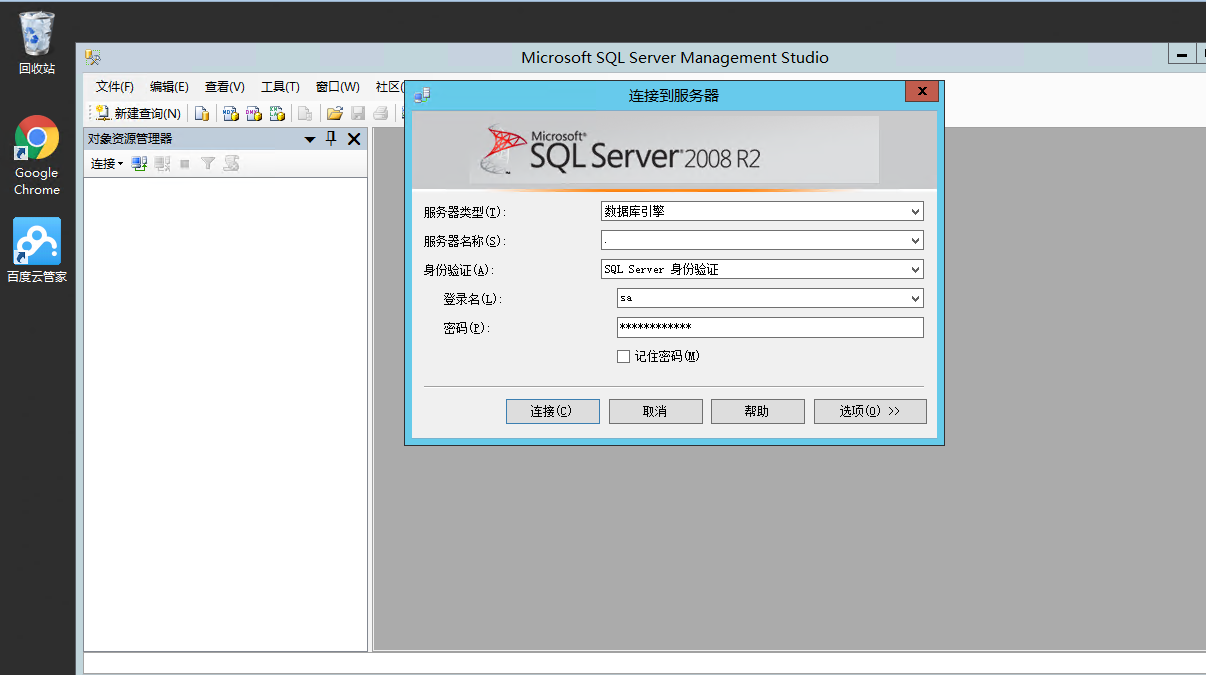Screen dimensions: 1206x675
Task: Click the 选项 button for more options
Action: pos(869,411)
